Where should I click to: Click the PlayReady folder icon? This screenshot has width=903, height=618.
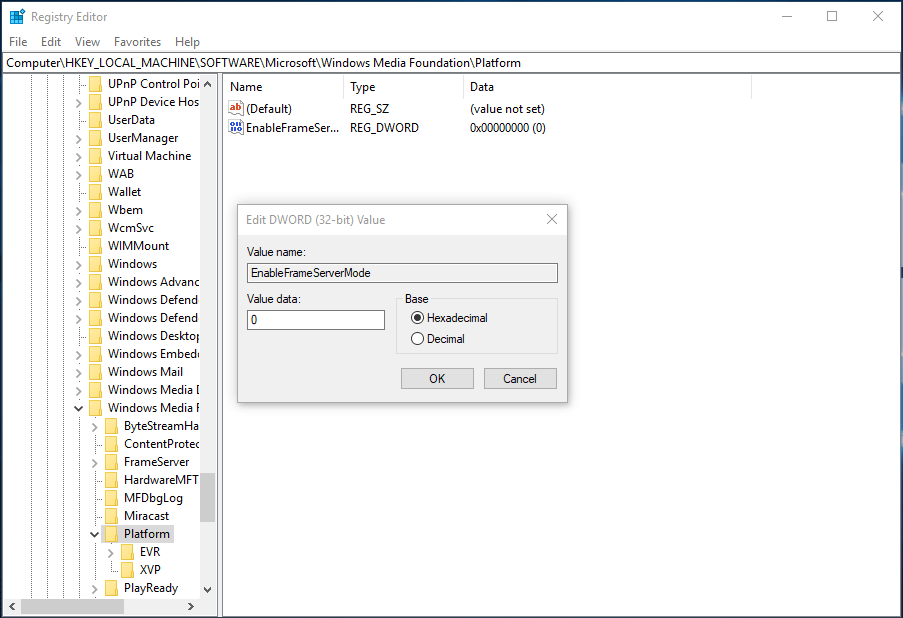pyautogui.click(x=111, y=588)
